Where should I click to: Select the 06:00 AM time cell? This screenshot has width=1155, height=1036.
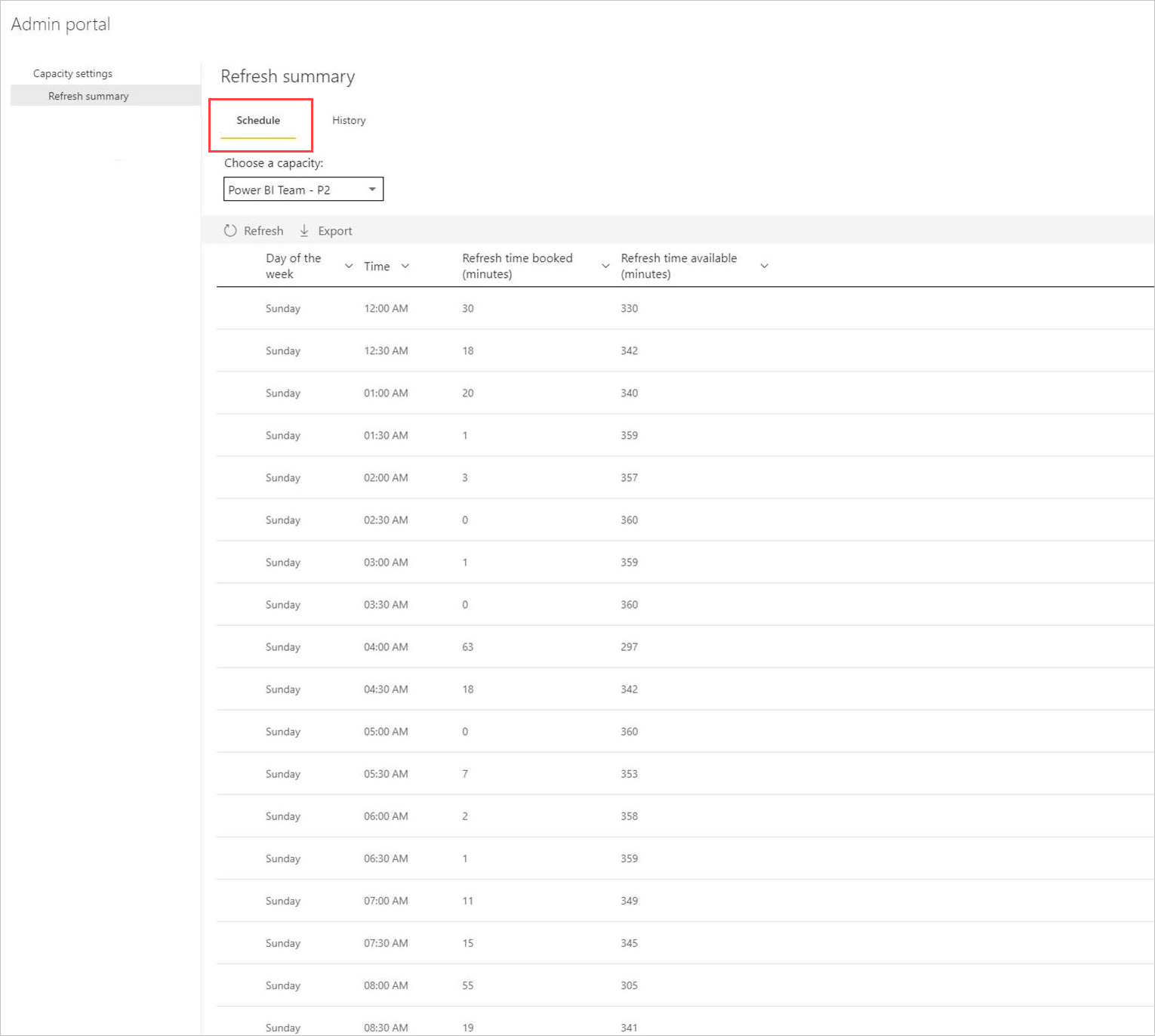[386, 816]
